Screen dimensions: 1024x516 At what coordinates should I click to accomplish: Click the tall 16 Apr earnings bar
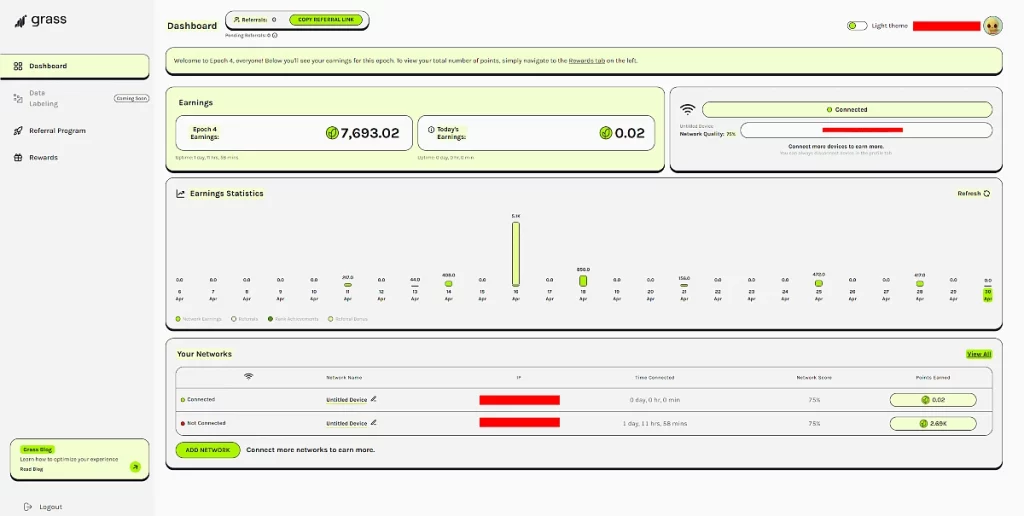point(516,254)
